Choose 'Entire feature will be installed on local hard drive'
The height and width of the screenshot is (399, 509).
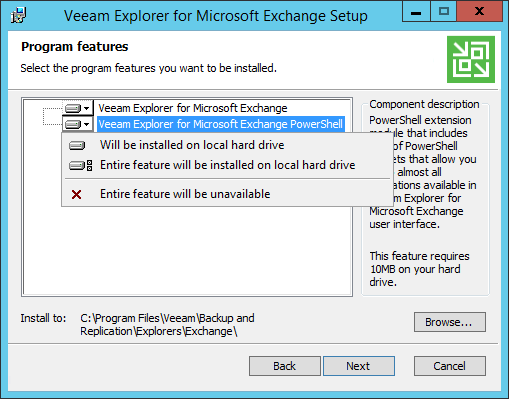pyautogui.click(x=226, y=165)
